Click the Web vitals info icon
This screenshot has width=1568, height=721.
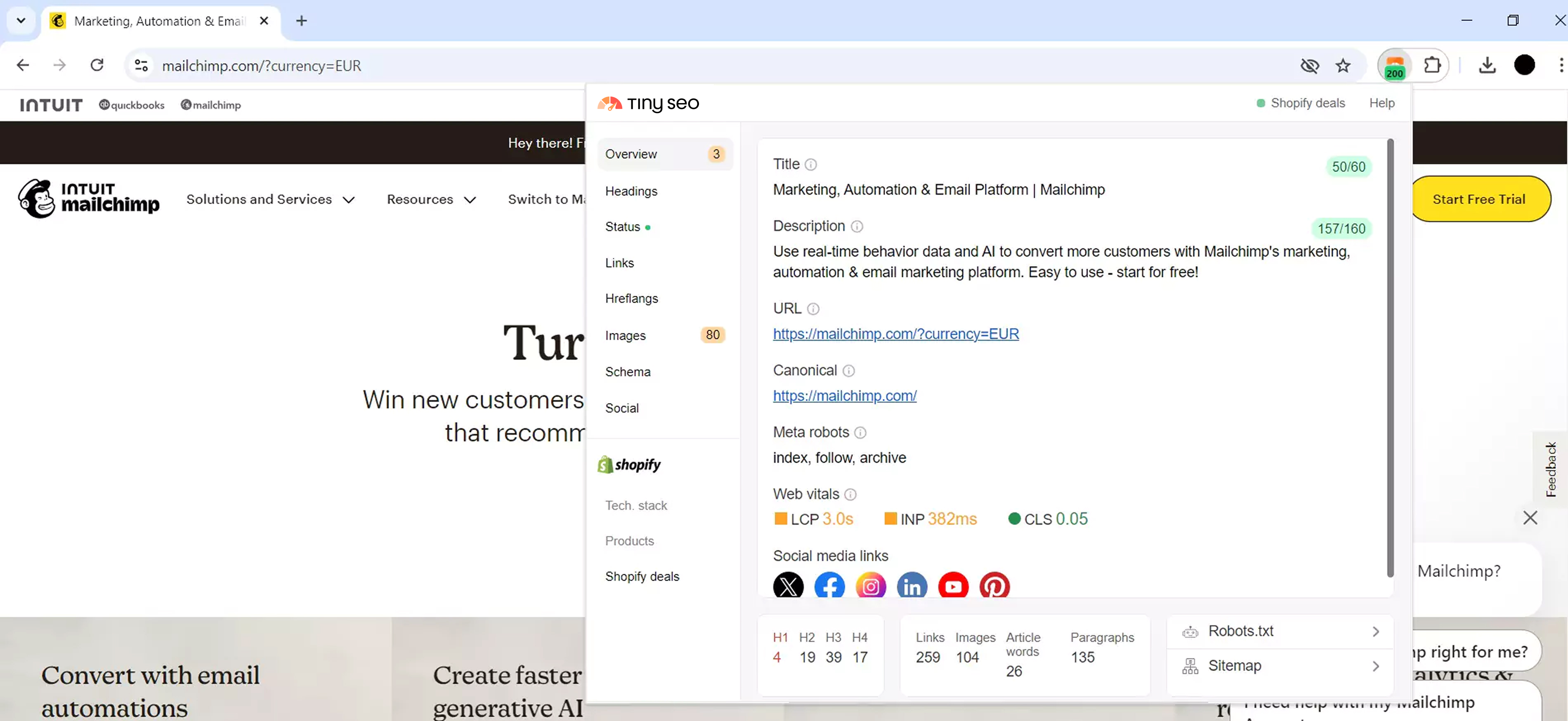coord(850,495)
